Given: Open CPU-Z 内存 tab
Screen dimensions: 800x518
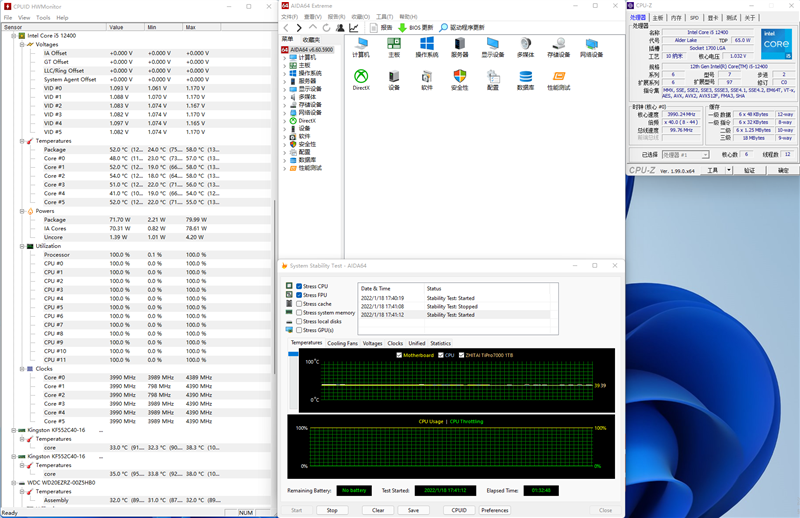Looking at the screenshot, I should (676, 18).
